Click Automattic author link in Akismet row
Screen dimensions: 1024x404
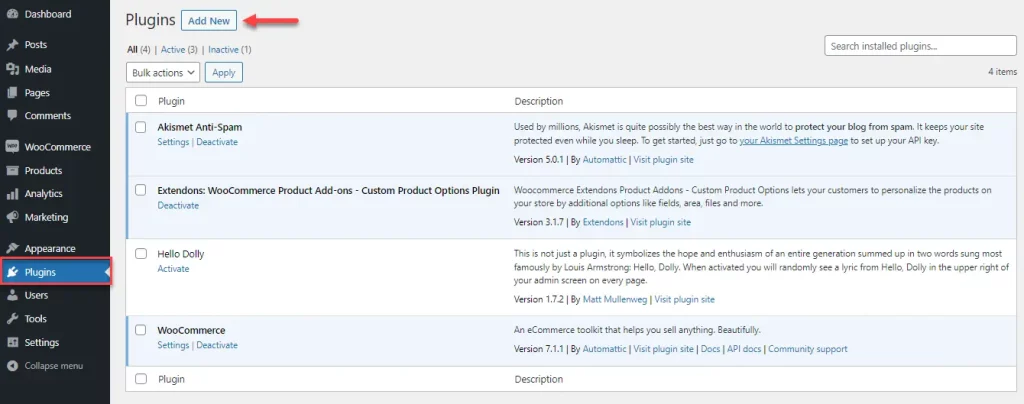tap(604, 159)
